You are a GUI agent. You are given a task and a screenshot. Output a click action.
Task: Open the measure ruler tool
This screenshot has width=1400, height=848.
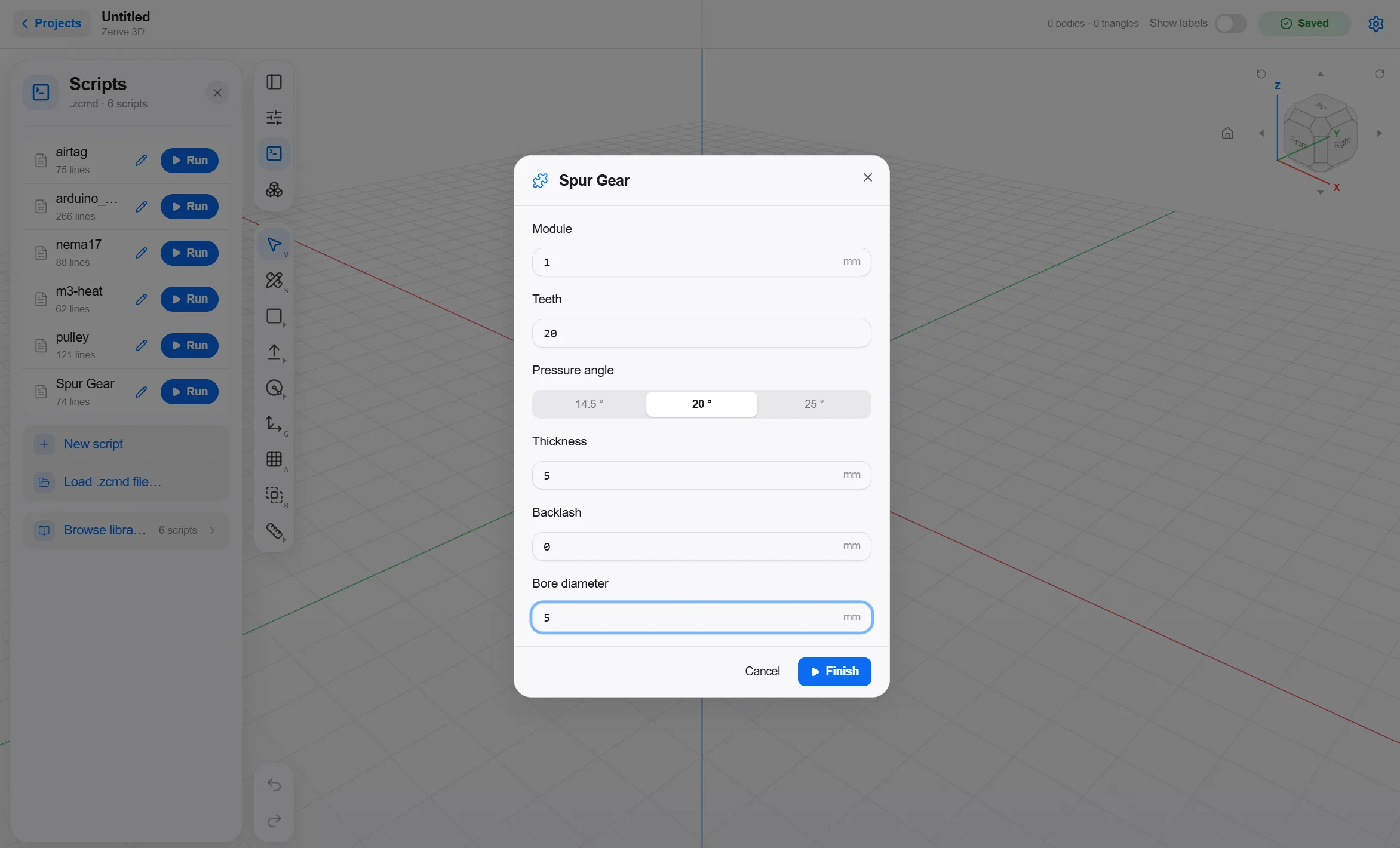(x=274, y=531)
